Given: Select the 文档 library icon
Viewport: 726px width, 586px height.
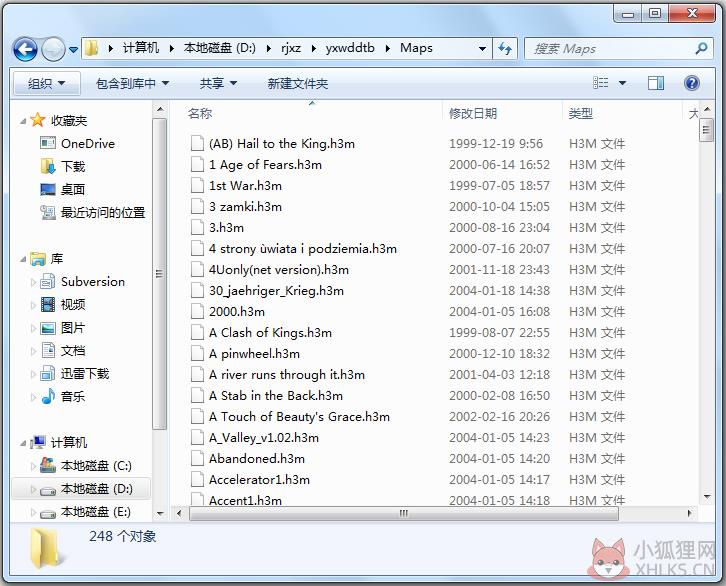Looking at the screenshot, I should (x=48, y=350).
